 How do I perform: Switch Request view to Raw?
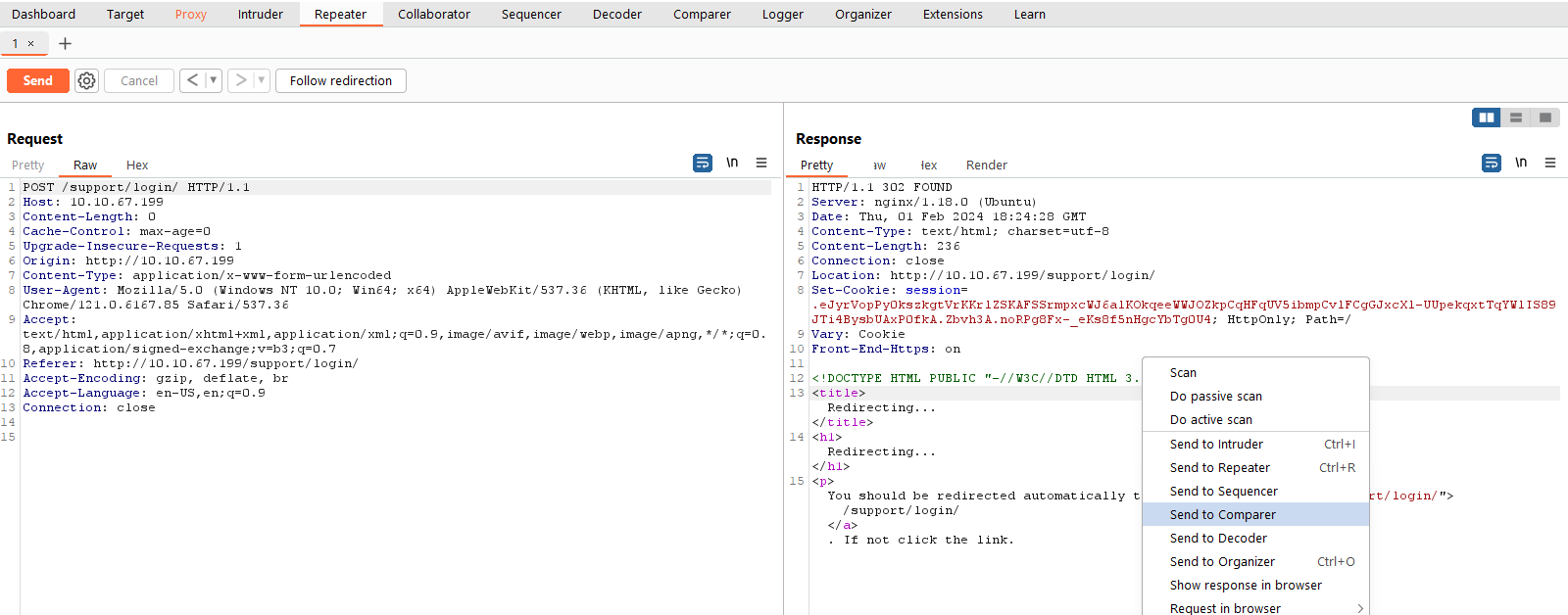click(x=85, y=165)
